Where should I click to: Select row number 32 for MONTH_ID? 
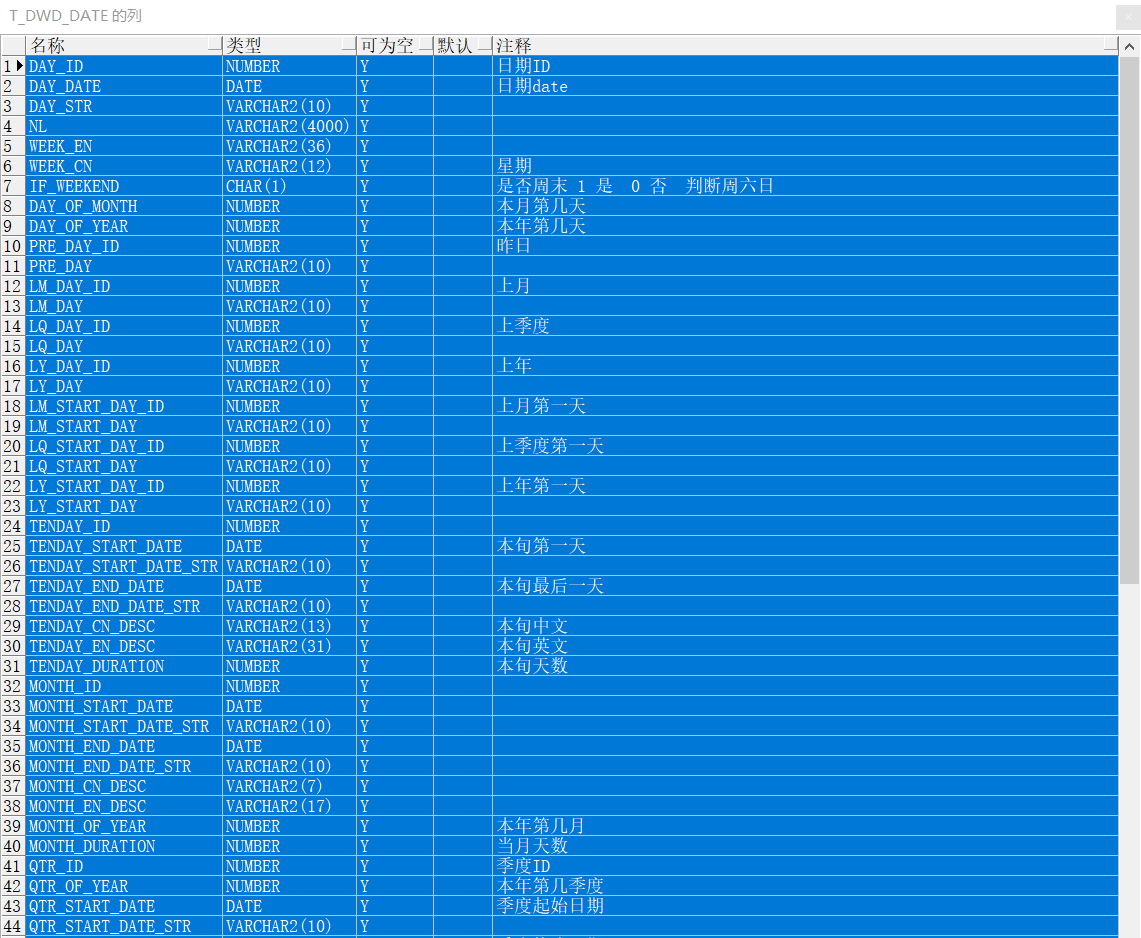tap(12, 686)
